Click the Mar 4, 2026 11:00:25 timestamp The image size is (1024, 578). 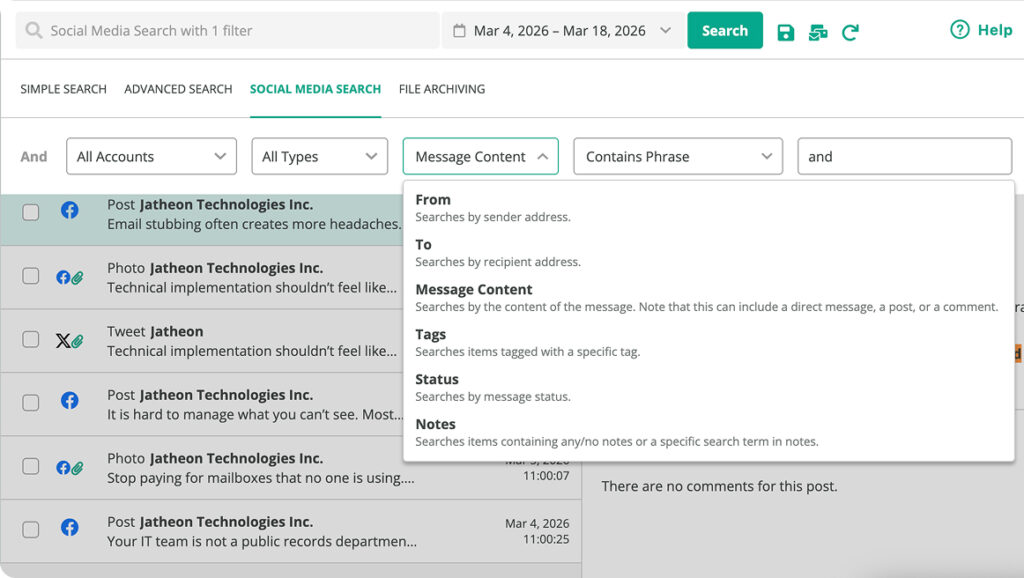click(x=537, y=531)
